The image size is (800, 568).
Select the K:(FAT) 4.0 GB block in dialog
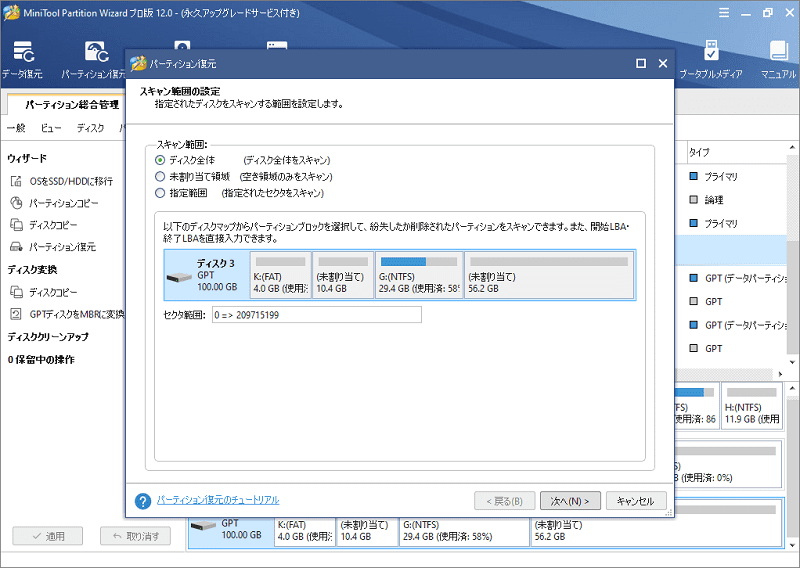(281, 275)
